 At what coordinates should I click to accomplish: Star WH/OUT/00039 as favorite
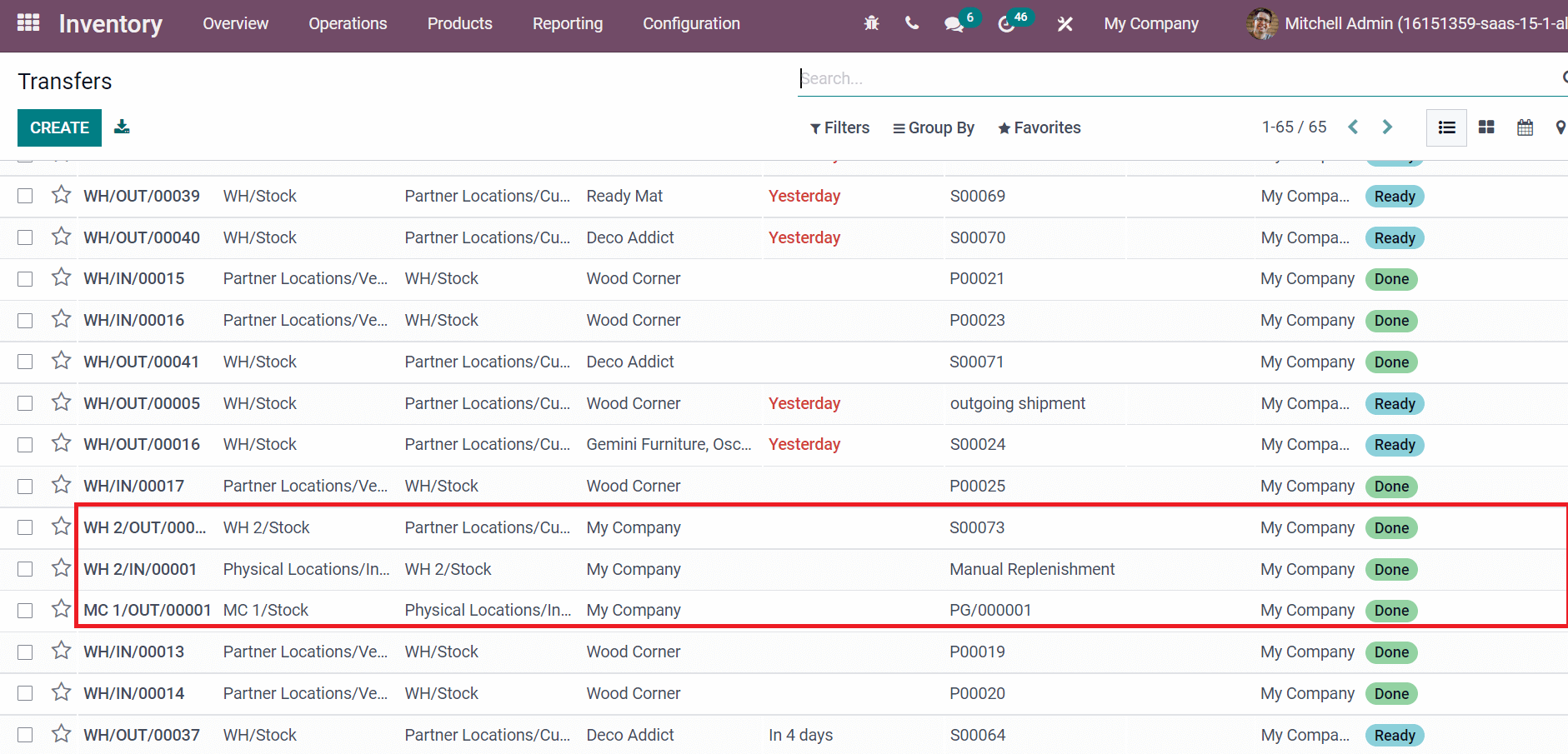pos(61,195)
